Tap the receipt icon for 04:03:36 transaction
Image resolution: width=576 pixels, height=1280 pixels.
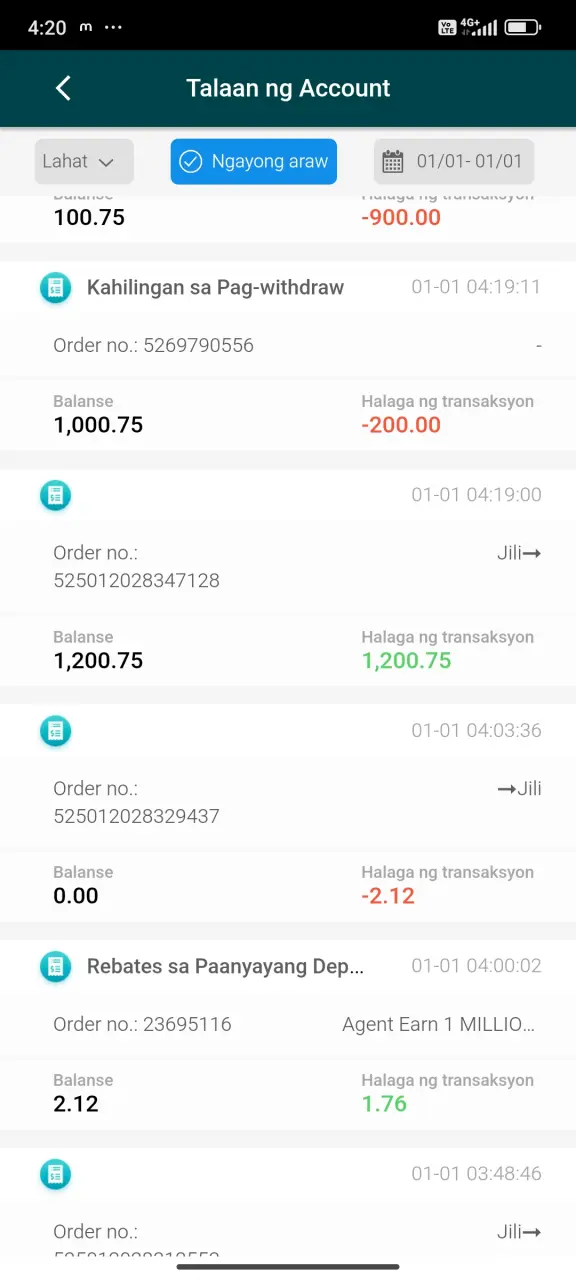pos(55,731)
